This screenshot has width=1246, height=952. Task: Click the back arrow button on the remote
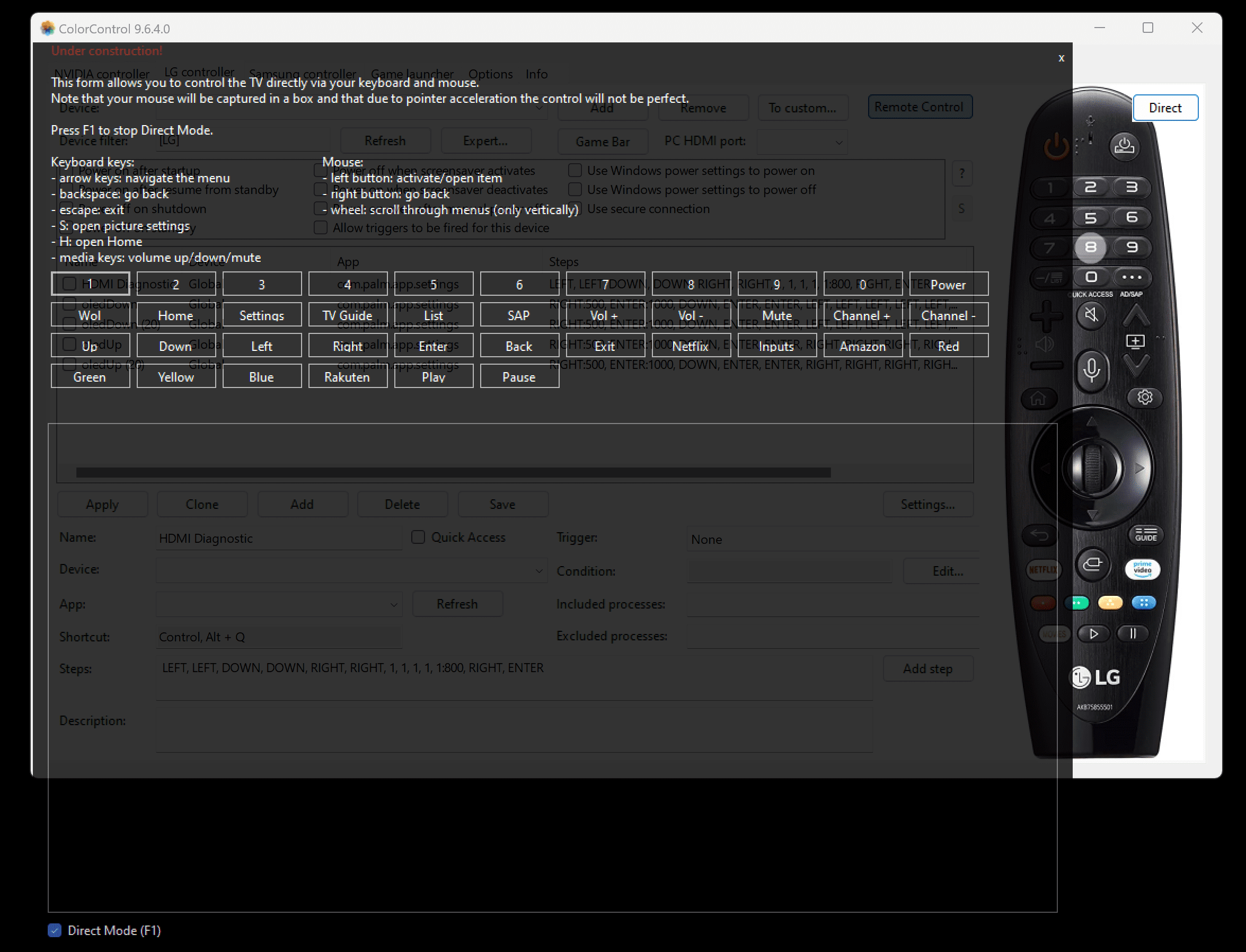coord(1039,534)
